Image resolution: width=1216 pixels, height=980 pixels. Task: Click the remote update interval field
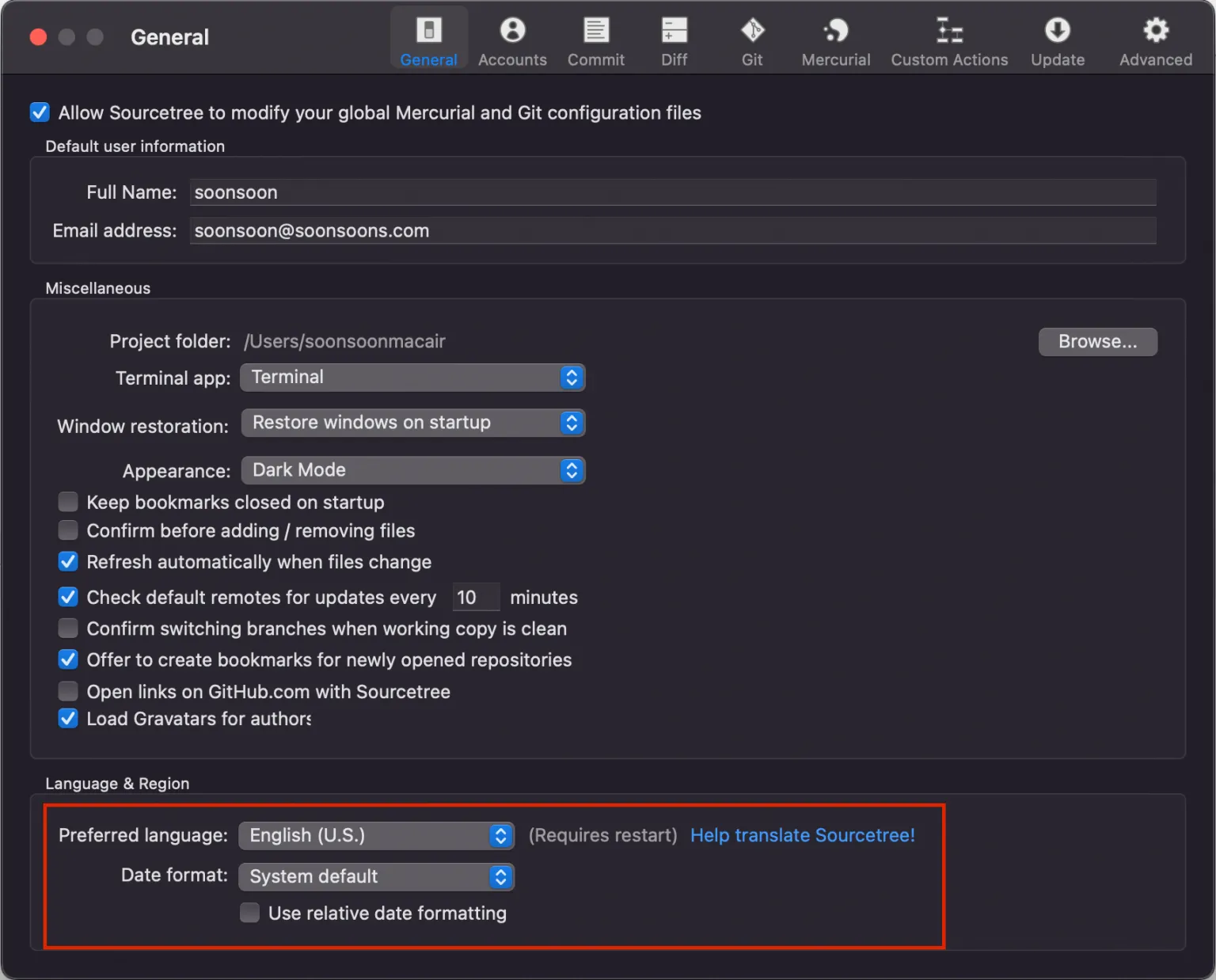[x=475, y=597]
